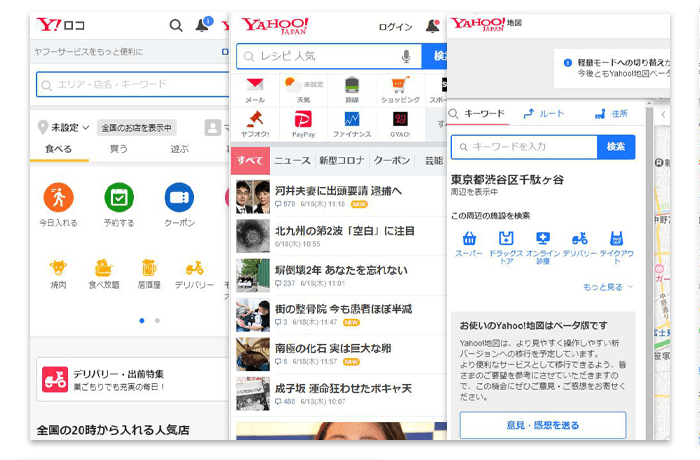Screen dimensions: 700x460
Task: Collapse map side panel with chevron
Action: click(x=663, y=115)
